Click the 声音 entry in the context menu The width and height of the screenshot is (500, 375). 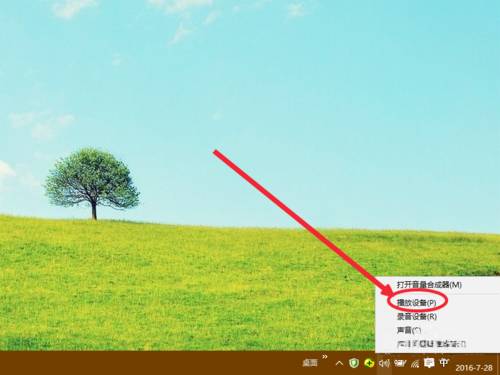click(x=409, y=330)
